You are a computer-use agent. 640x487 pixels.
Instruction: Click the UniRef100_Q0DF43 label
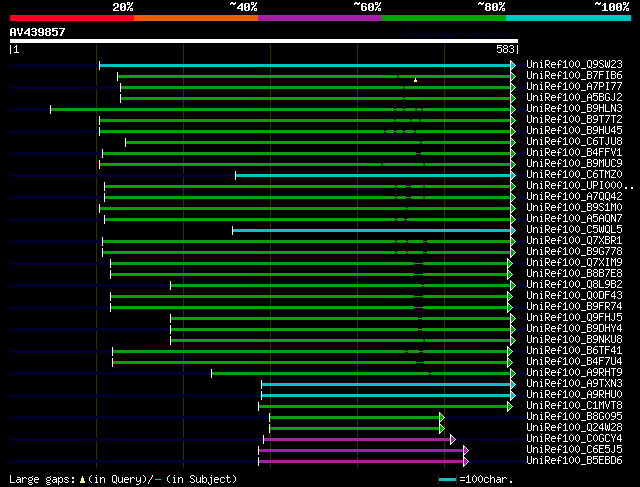[x=574, y=296]
